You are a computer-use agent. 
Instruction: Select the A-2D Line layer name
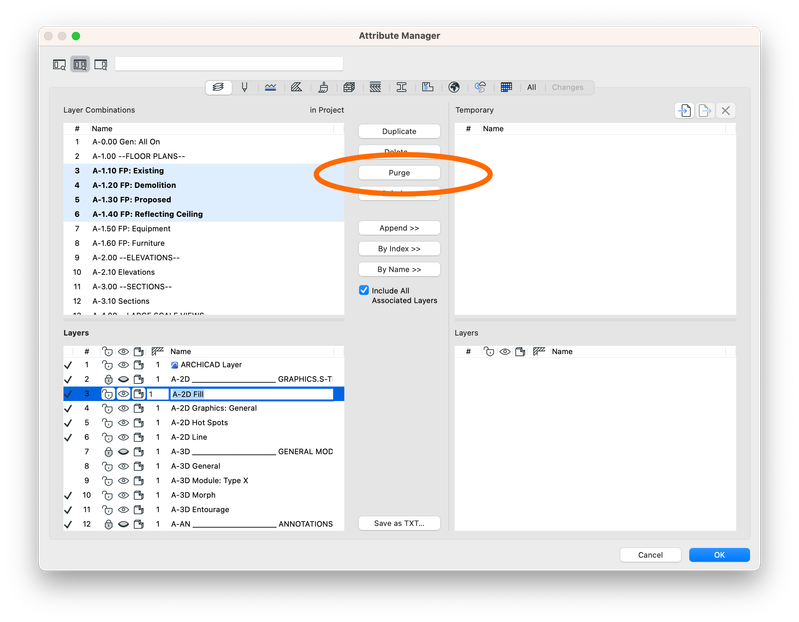(x=189, y=437)
